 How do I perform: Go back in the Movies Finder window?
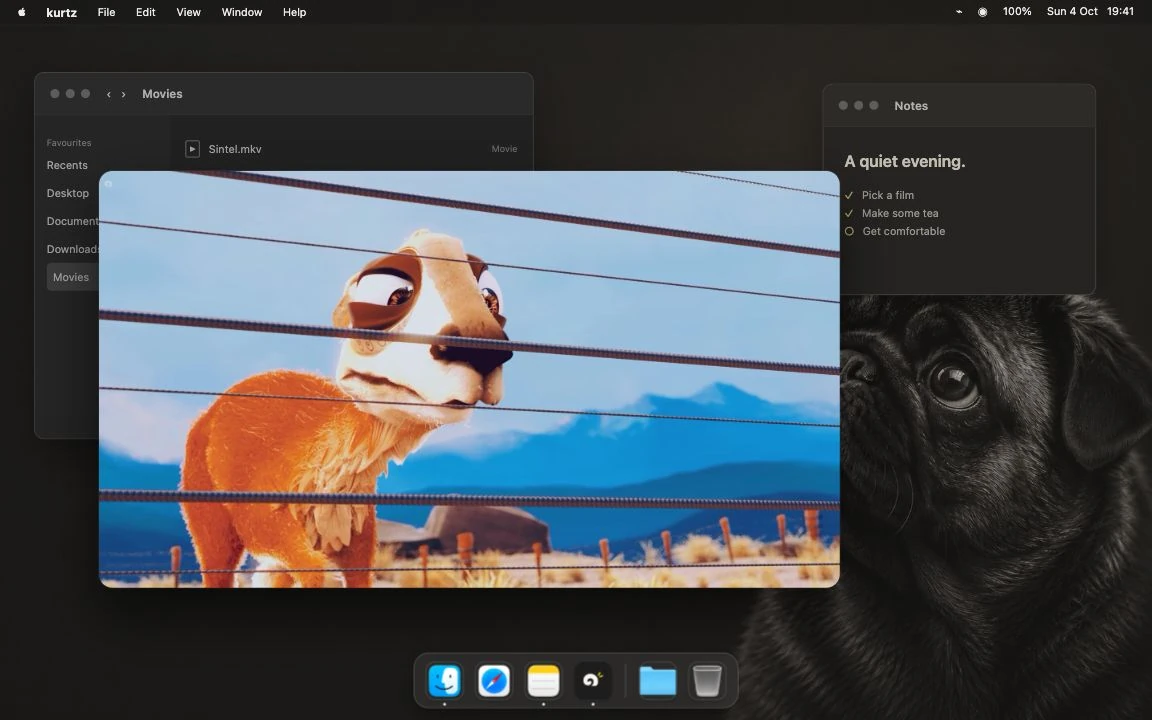[109, 94]
